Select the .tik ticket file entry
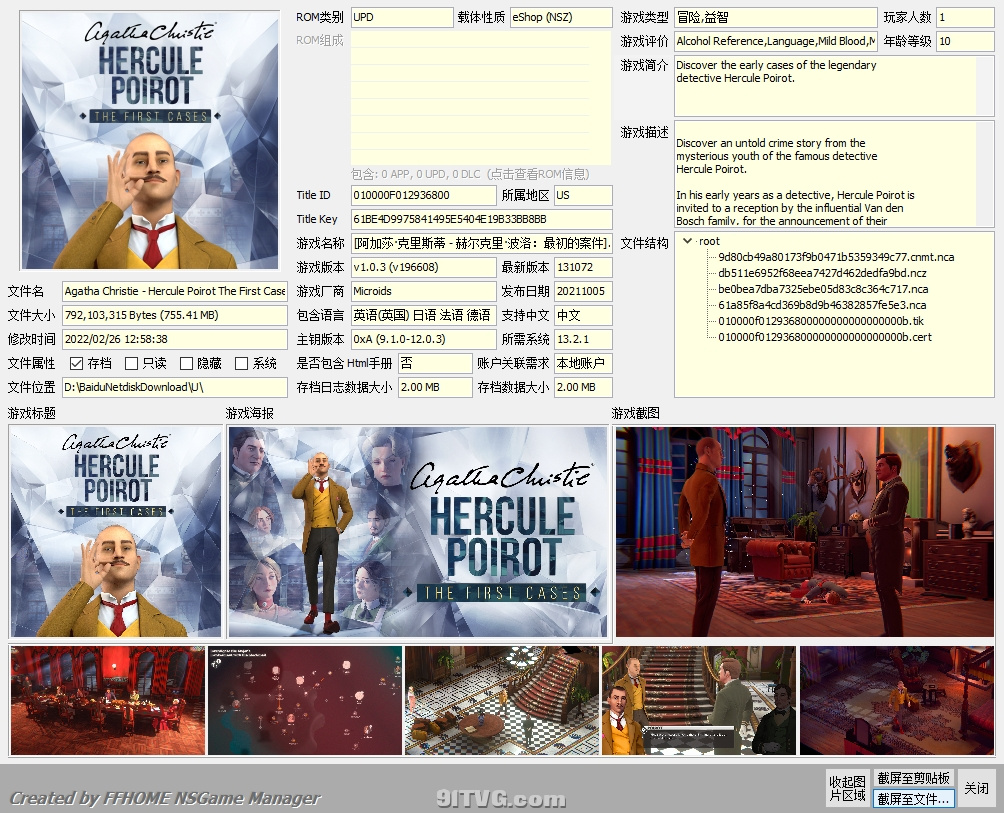1004x813 pixels. click(821, 321)
